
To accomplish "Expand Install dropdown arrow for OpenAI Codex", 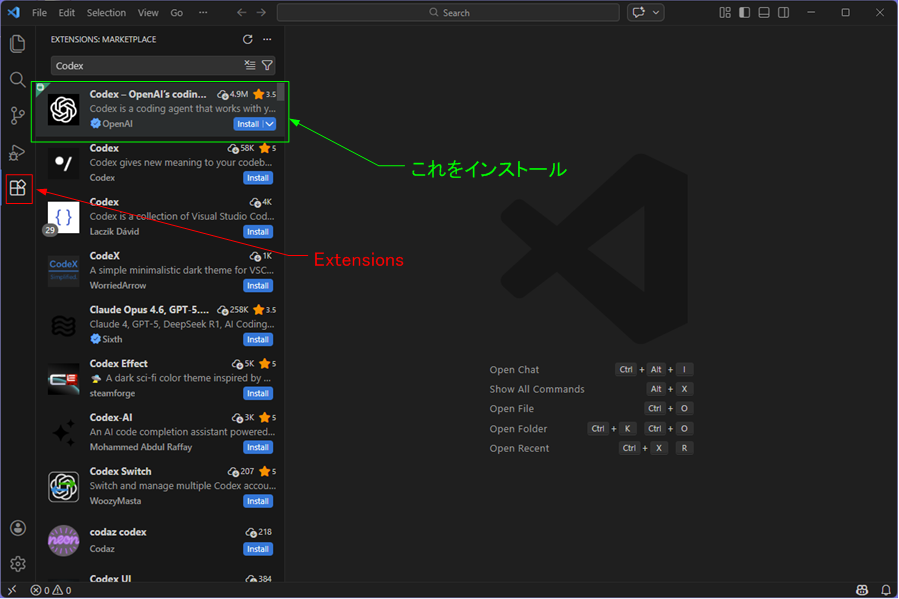I will pos(270,124).
